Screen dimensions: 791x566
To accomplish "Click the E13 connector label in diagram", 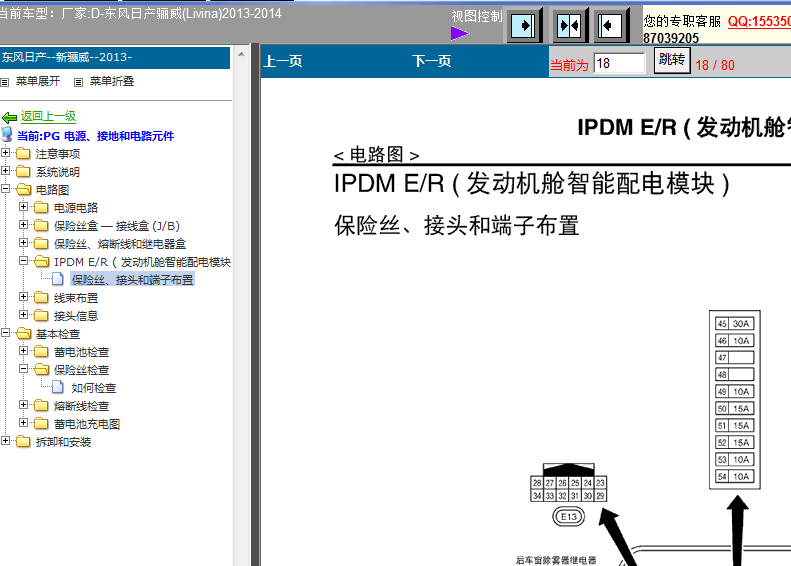I will point(569,517).
